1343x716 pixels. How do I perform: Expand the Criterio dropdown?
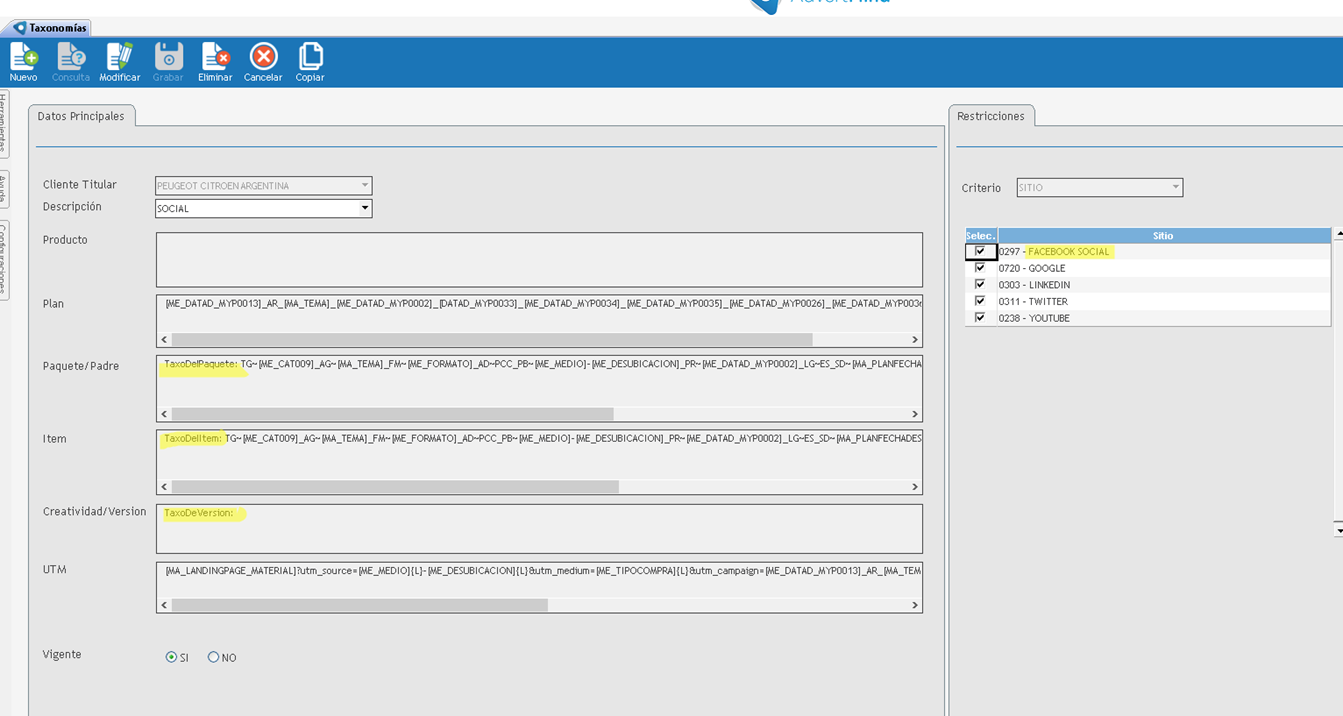(x=1176, y=187)
